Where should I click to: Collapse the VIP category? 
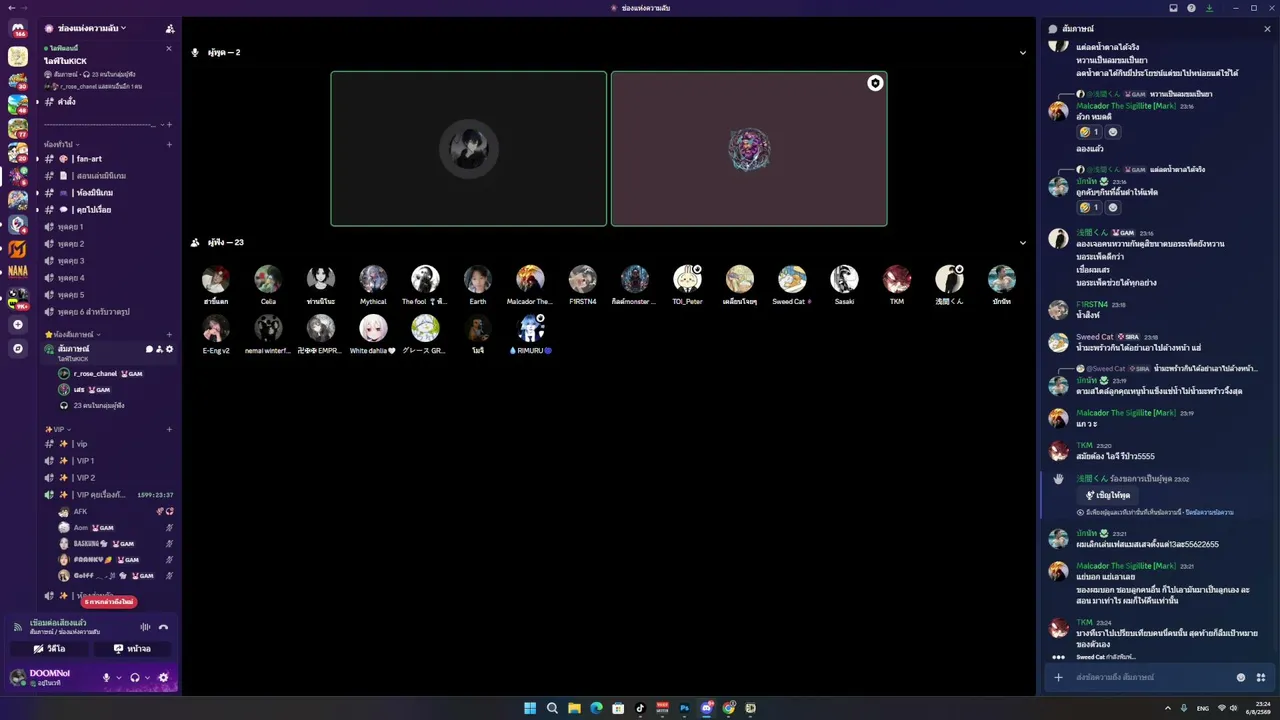pyautogui.click(x=58, y=429)
